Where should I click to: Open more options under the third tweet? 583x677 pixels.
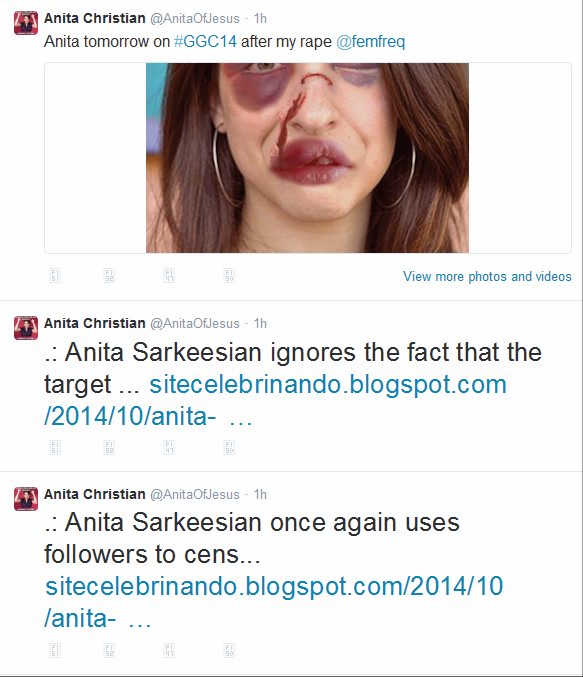pos(229,650)
